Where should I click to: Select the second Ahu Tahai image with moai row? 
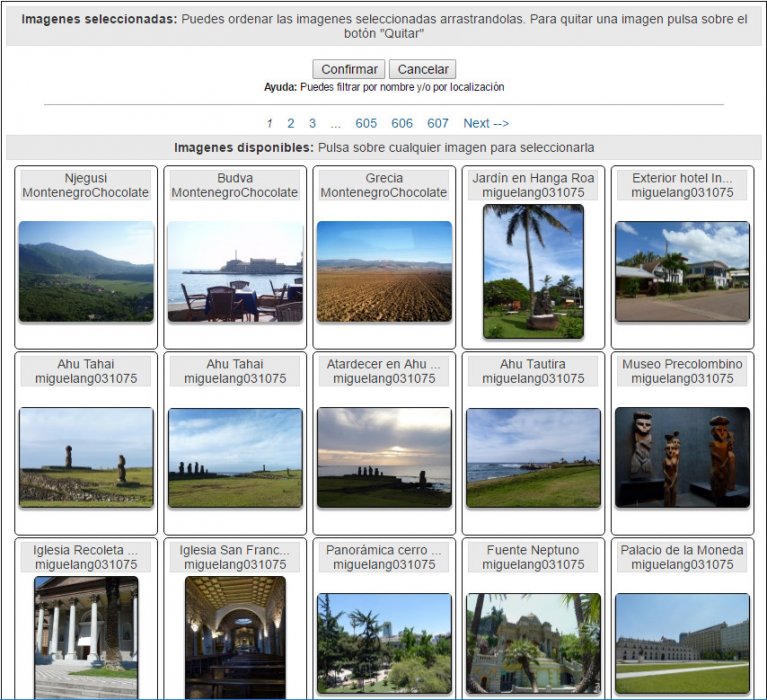(x=235, y=457)
